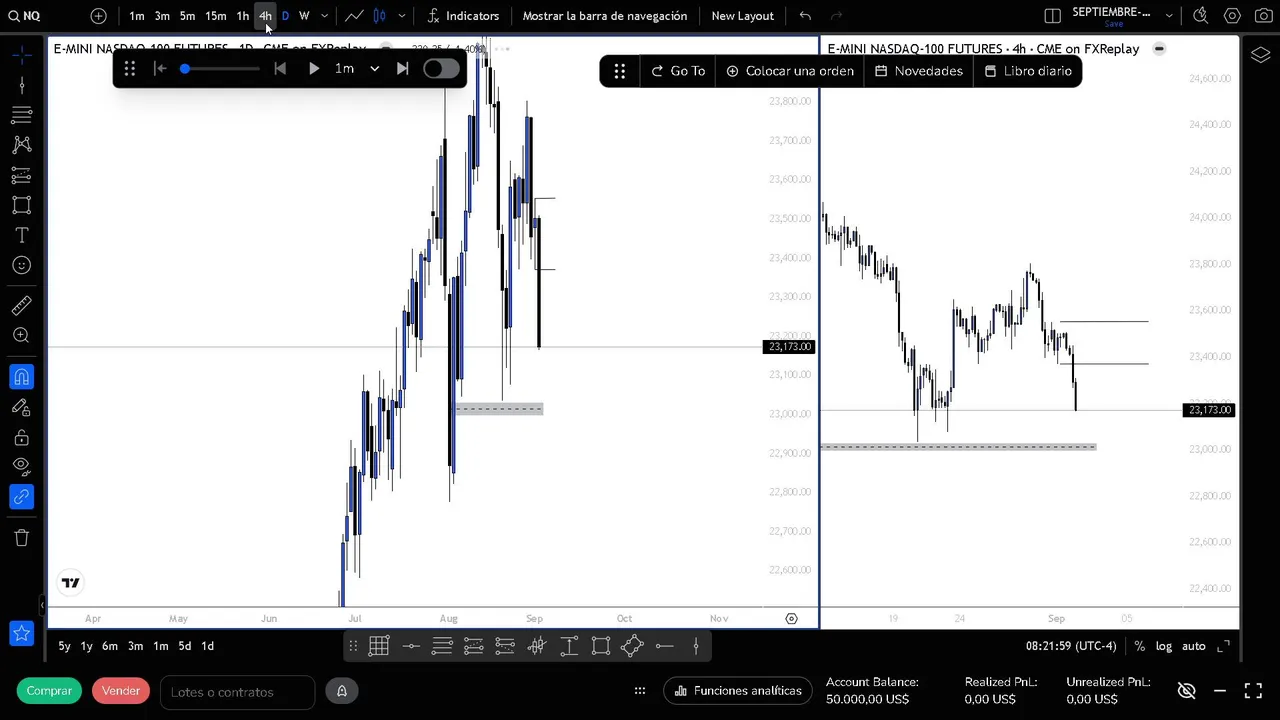
Task: Switch to the daily D timeframe
Action: pos(285,16)
